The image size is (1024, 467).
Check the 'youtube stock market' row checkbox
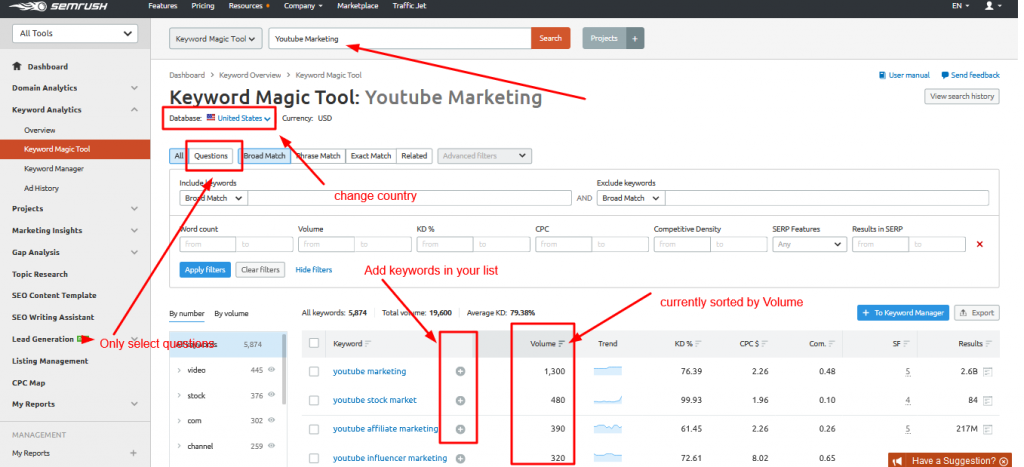314,400
